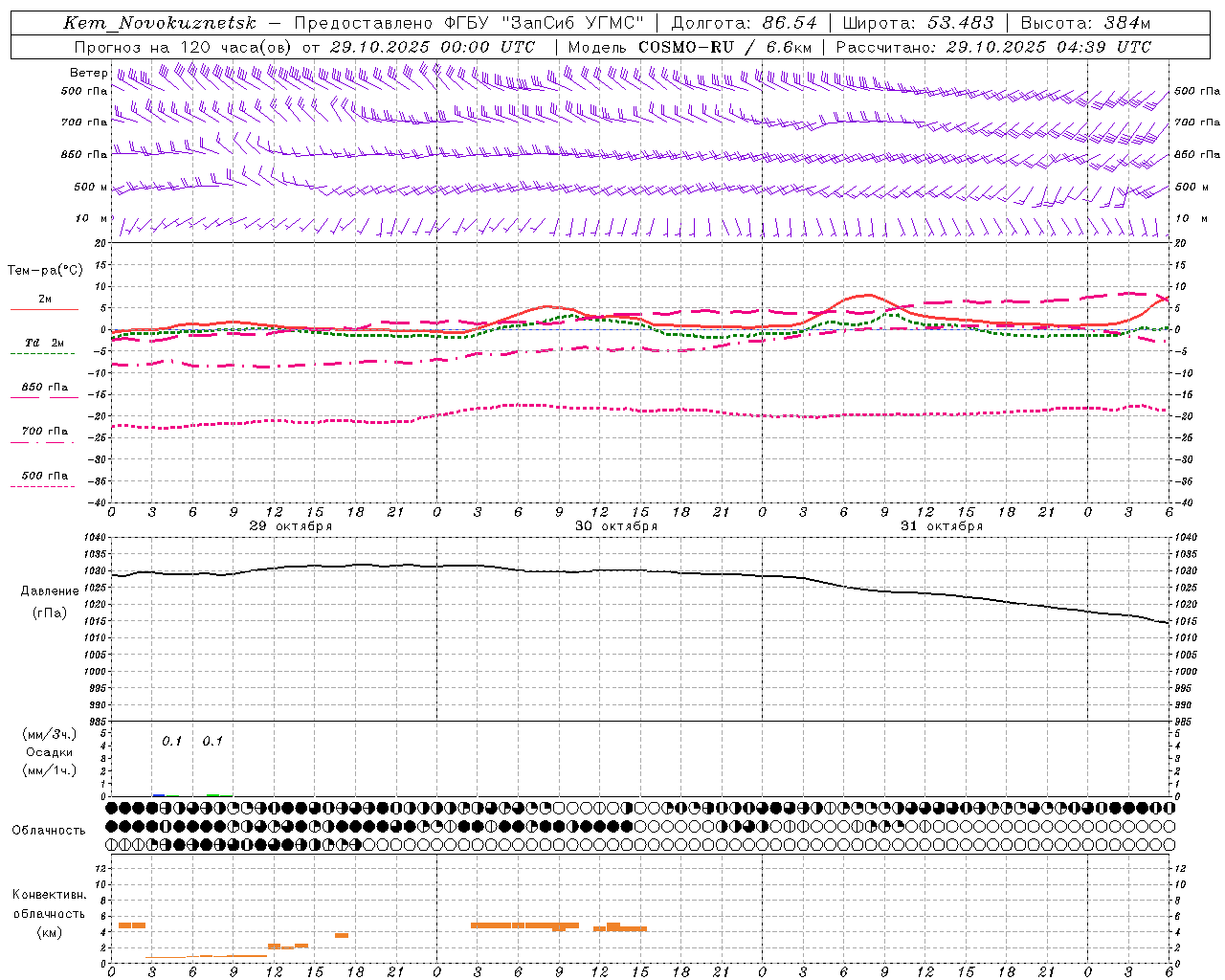Image resolution: width=1225 pixels, height=980 pixels.
Task: Click the Конвективн. convective cloud label
Action: [x=50, y=895]
